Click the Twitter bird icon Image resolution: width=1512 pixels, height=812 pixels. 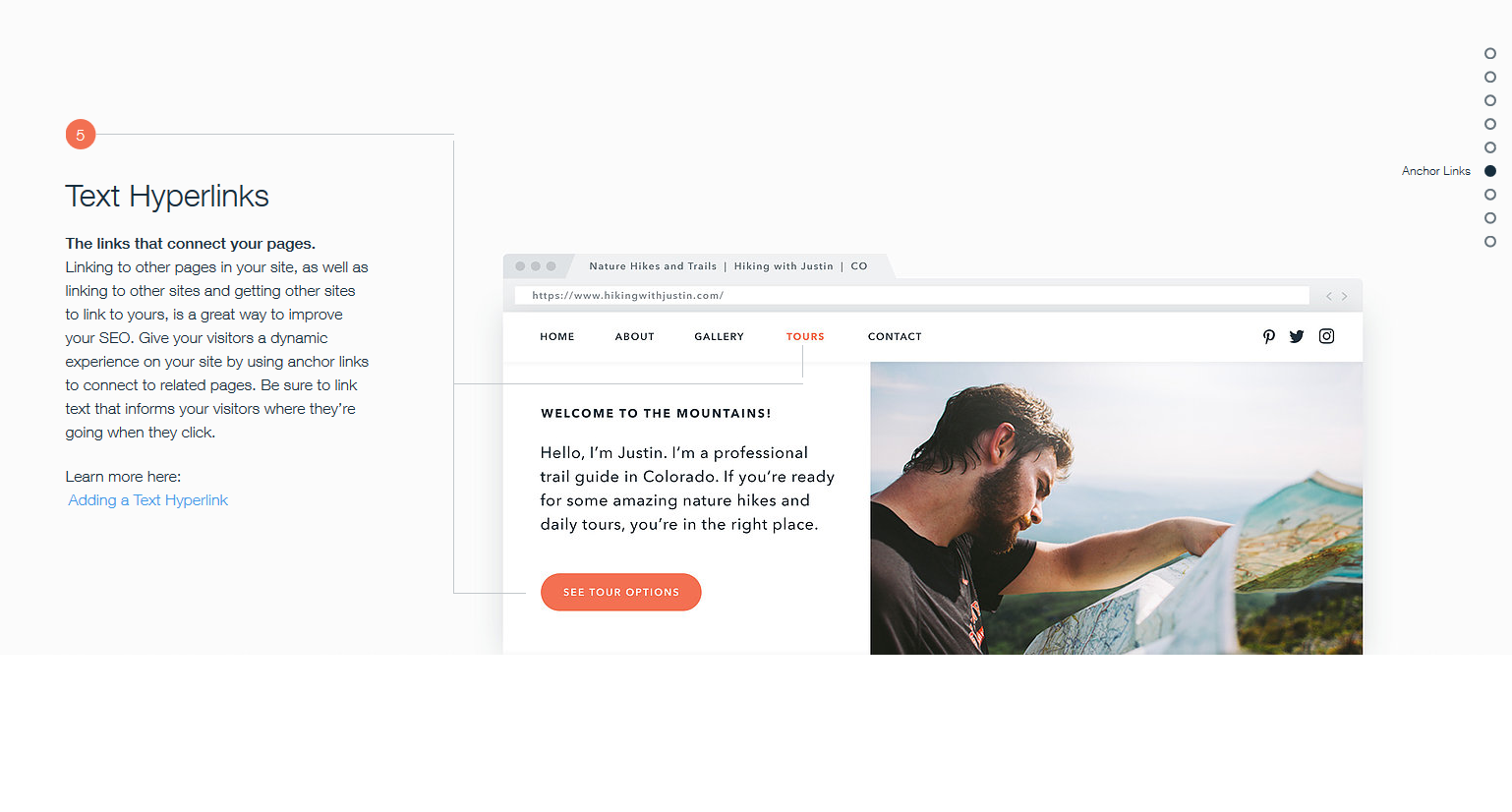pos(1297,336)
